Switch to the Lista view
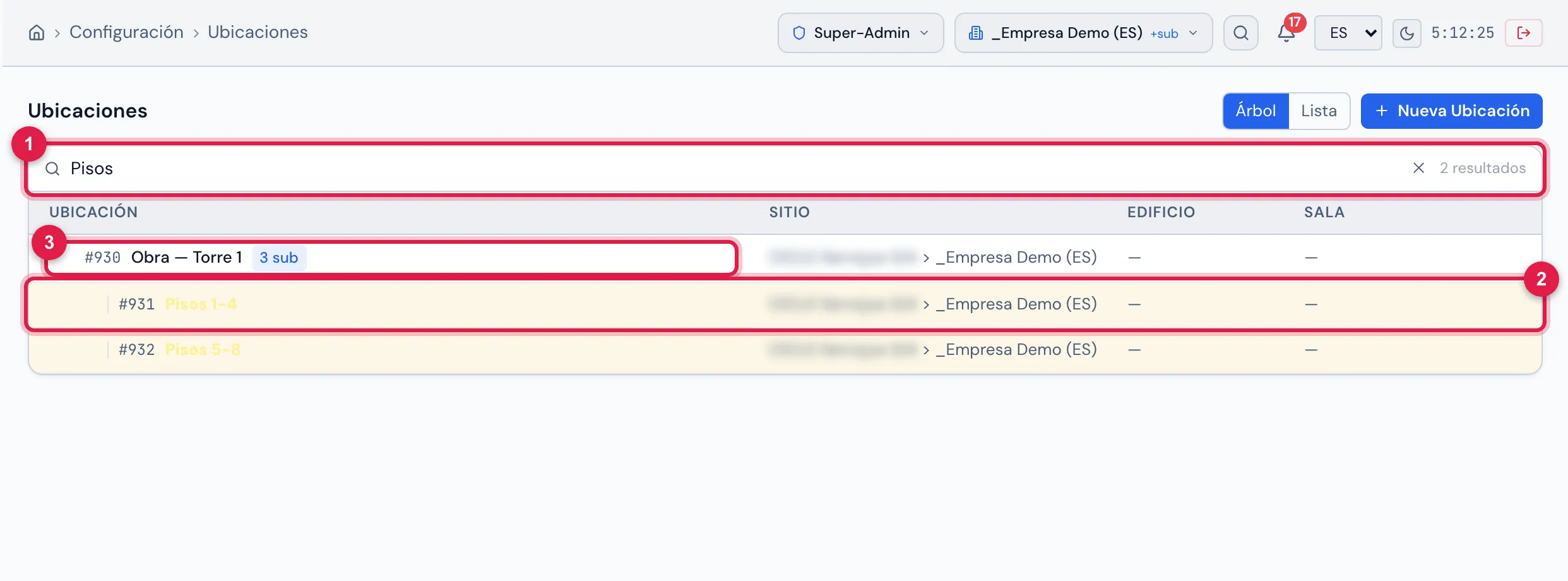The width and height of the screenshot is (1568, 581). 1319,111
